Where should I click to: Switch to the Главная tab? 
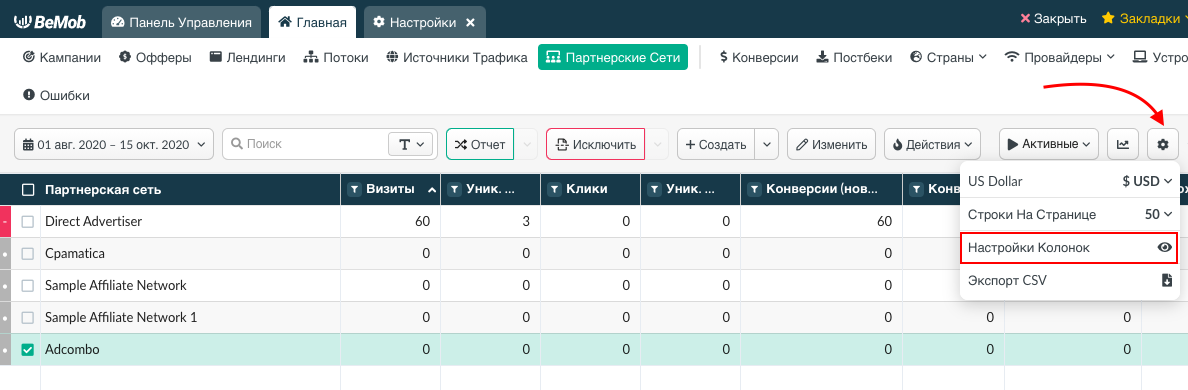coord(313,22)
